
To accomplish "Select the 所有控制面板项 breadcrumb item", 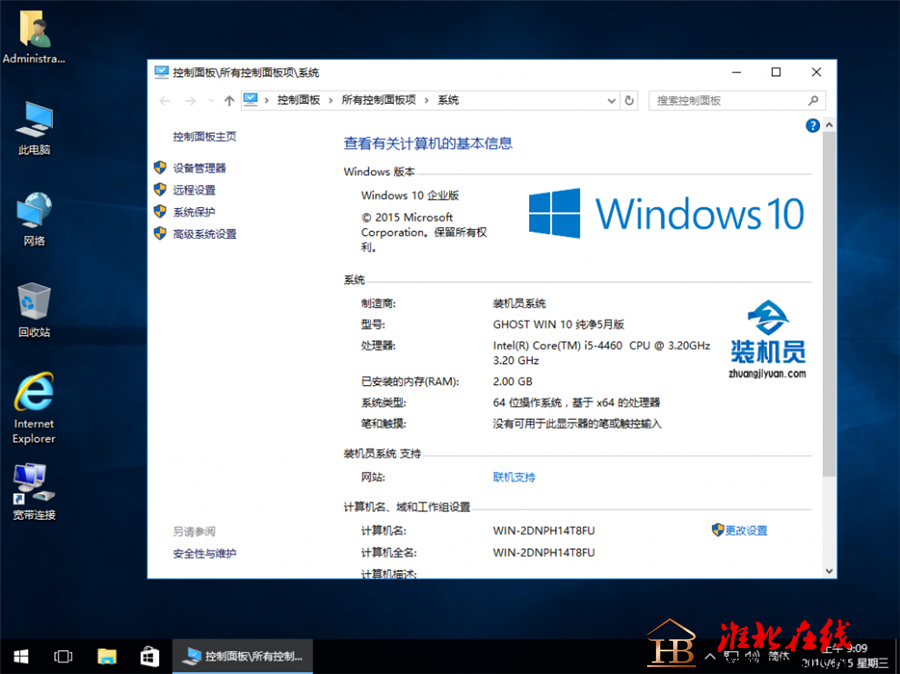I will 378,100.
